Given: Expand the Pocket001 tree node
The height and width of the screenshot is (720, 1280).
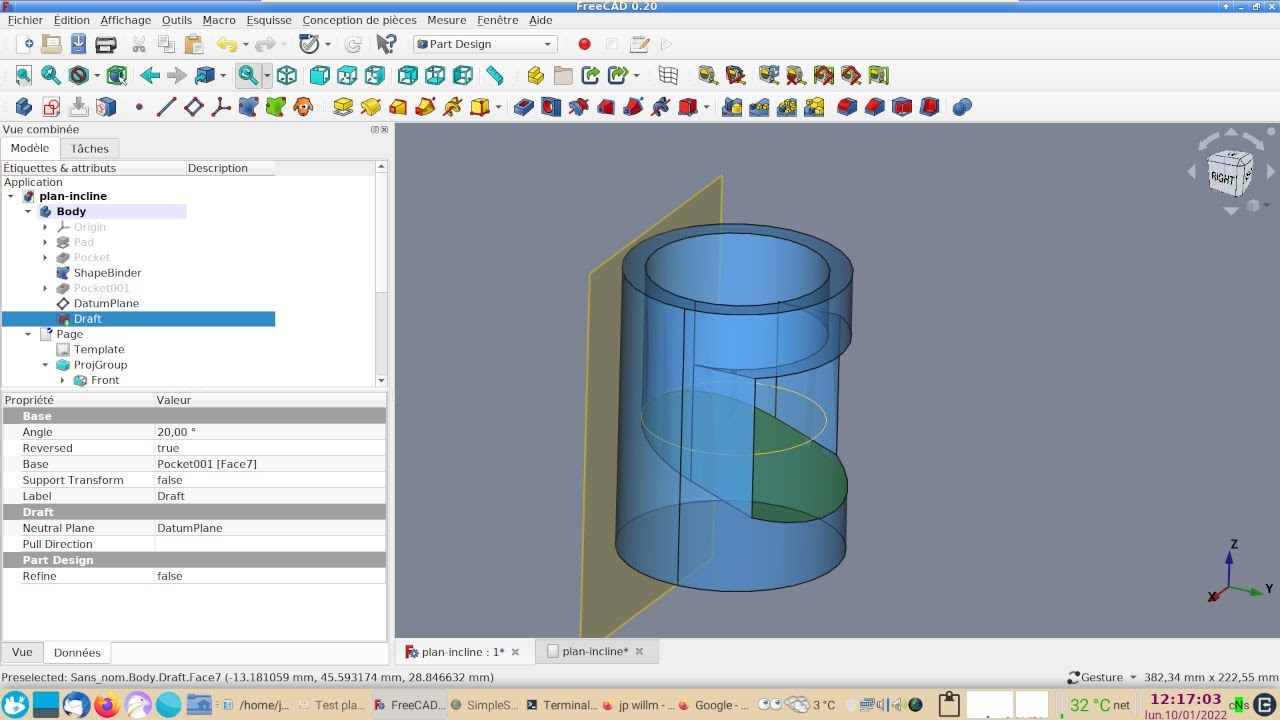Looking at the screenshot, I should coord(45,288).
